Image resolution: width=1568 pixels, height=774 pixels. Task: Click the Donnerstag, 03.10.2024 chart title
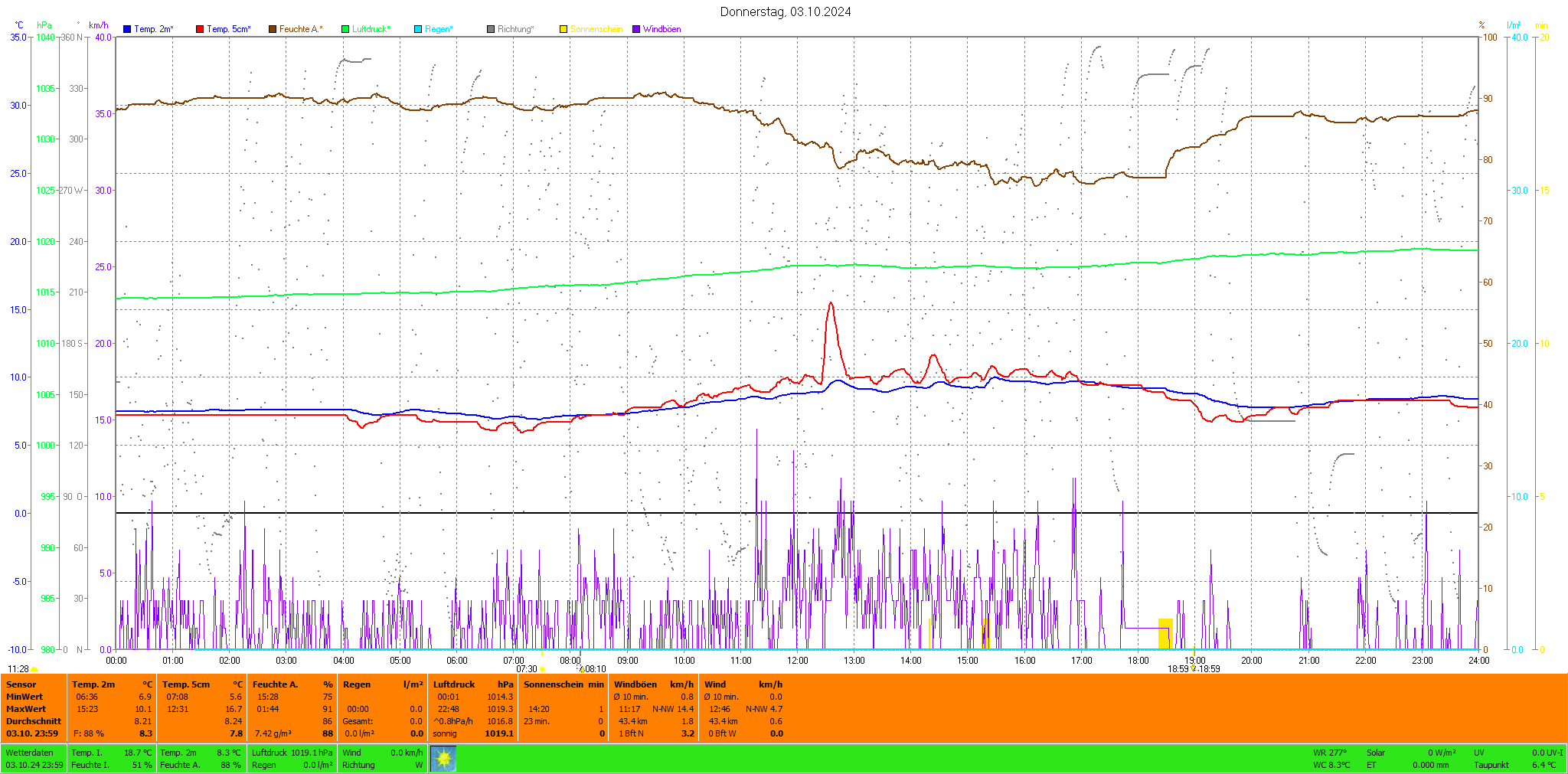(x=785, y=11)
